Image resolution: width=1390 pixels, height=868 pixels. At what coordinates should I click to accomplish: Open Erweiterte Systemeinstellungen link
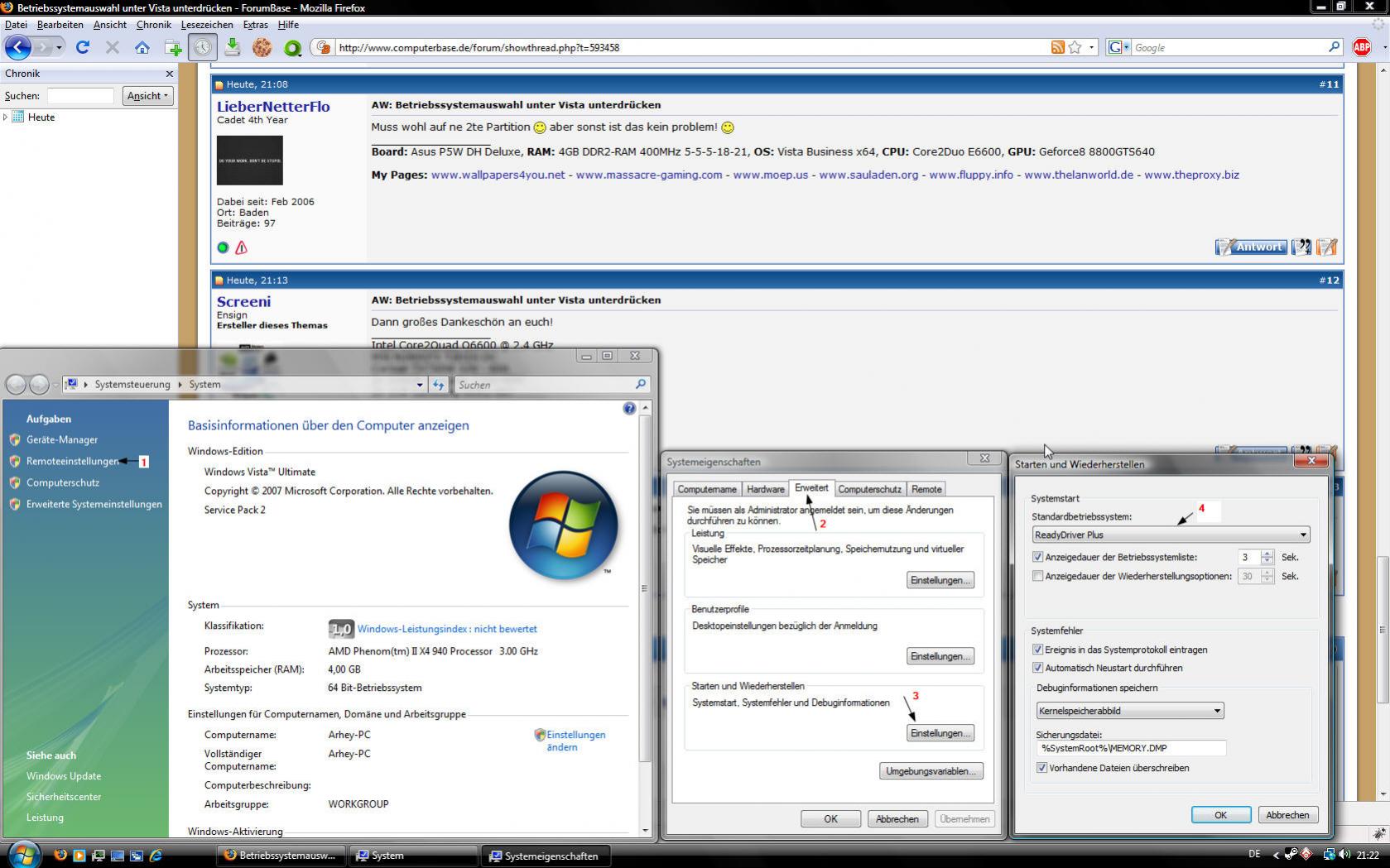click(x=94, y=504)
